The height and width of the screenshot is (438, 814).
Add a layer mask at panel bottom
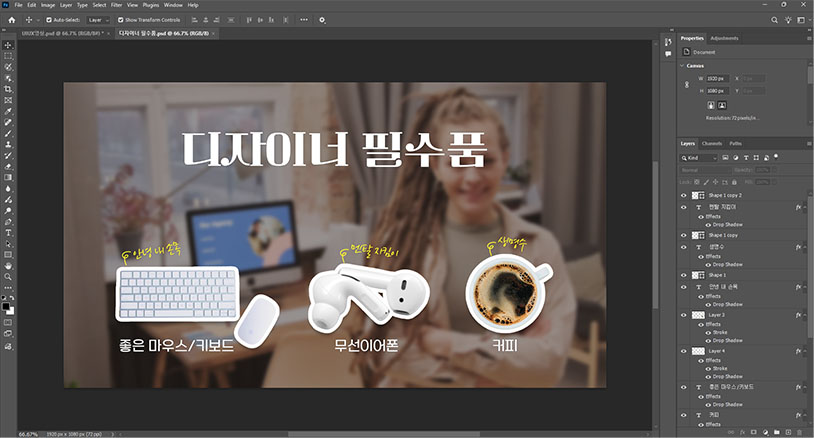[754, 432]
